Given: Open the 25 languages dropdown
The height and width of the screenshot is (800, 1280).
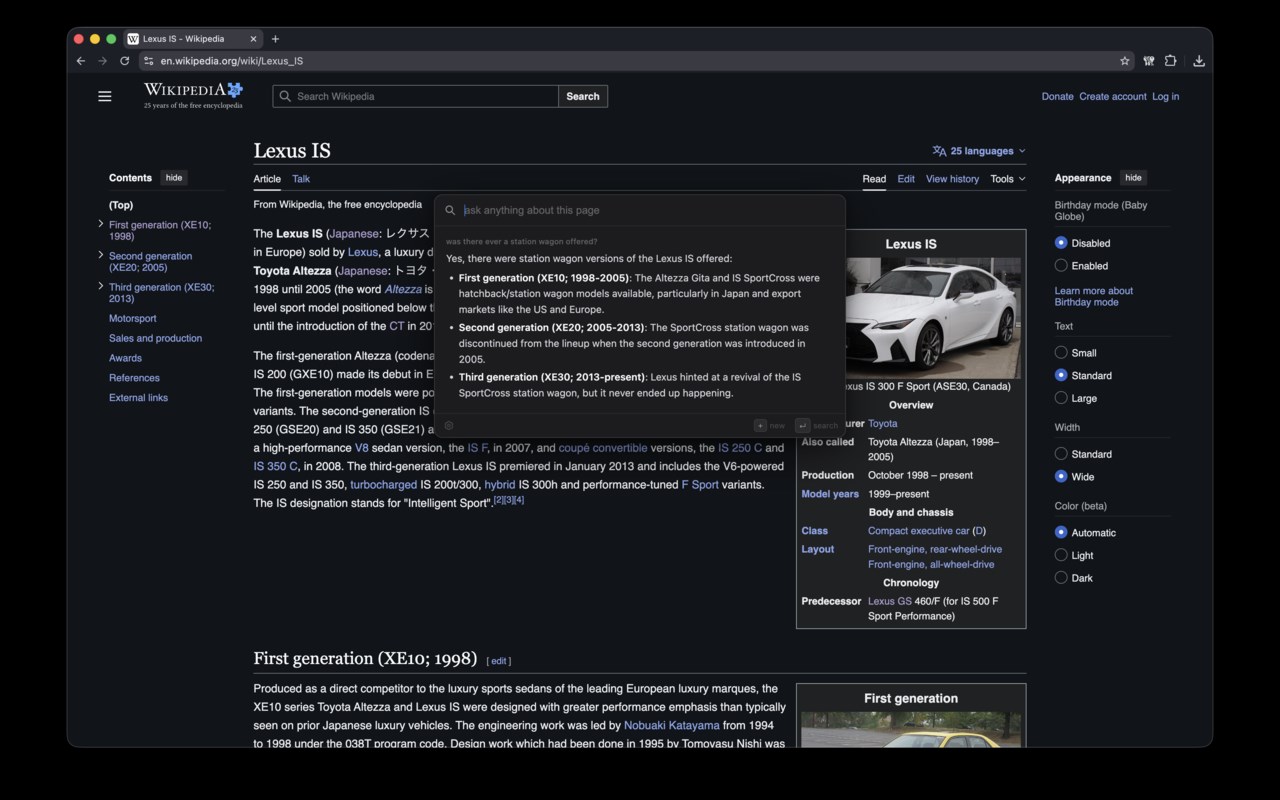Looking at the screenshot, I should [x=979, y=151].
